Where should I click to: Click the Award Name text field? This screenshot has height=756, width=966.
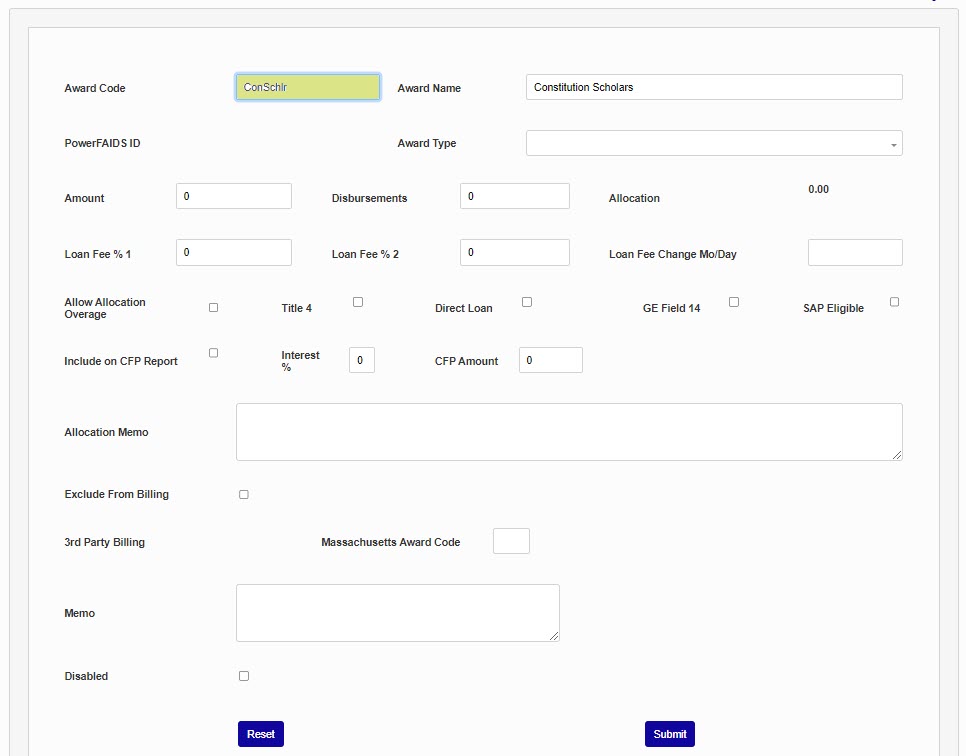click(714, 87)
